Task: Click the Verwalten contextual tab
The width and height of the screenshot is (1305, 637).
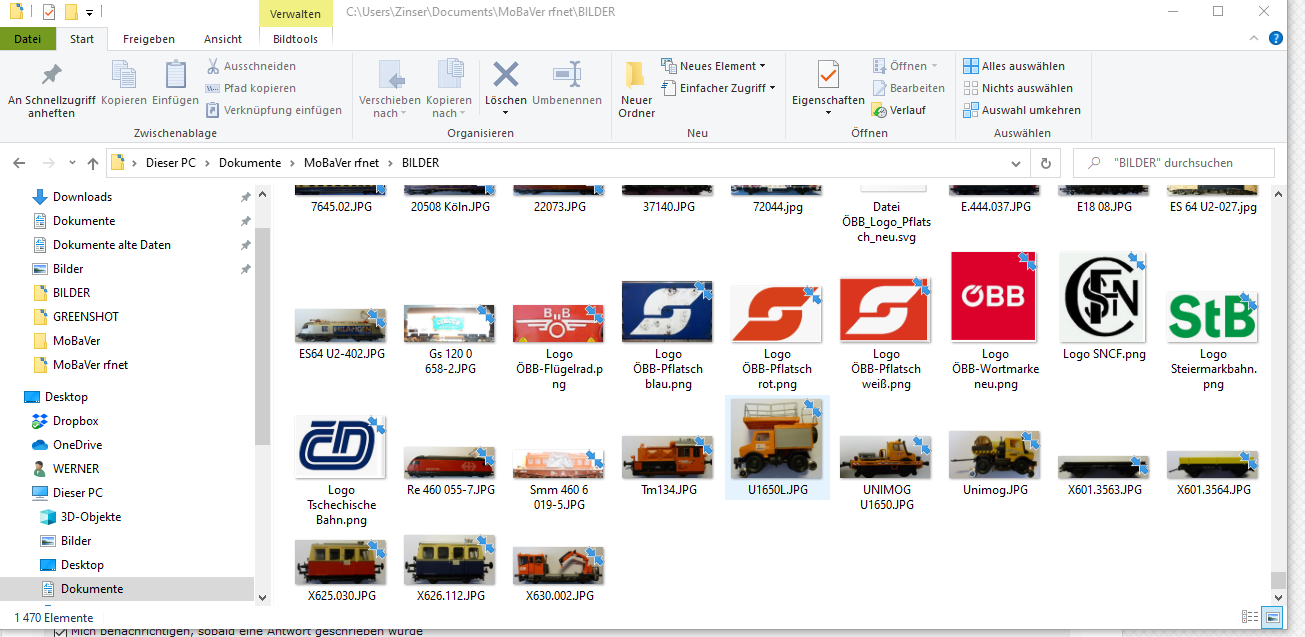Action: pyautogui.click(x=295, y=14)
